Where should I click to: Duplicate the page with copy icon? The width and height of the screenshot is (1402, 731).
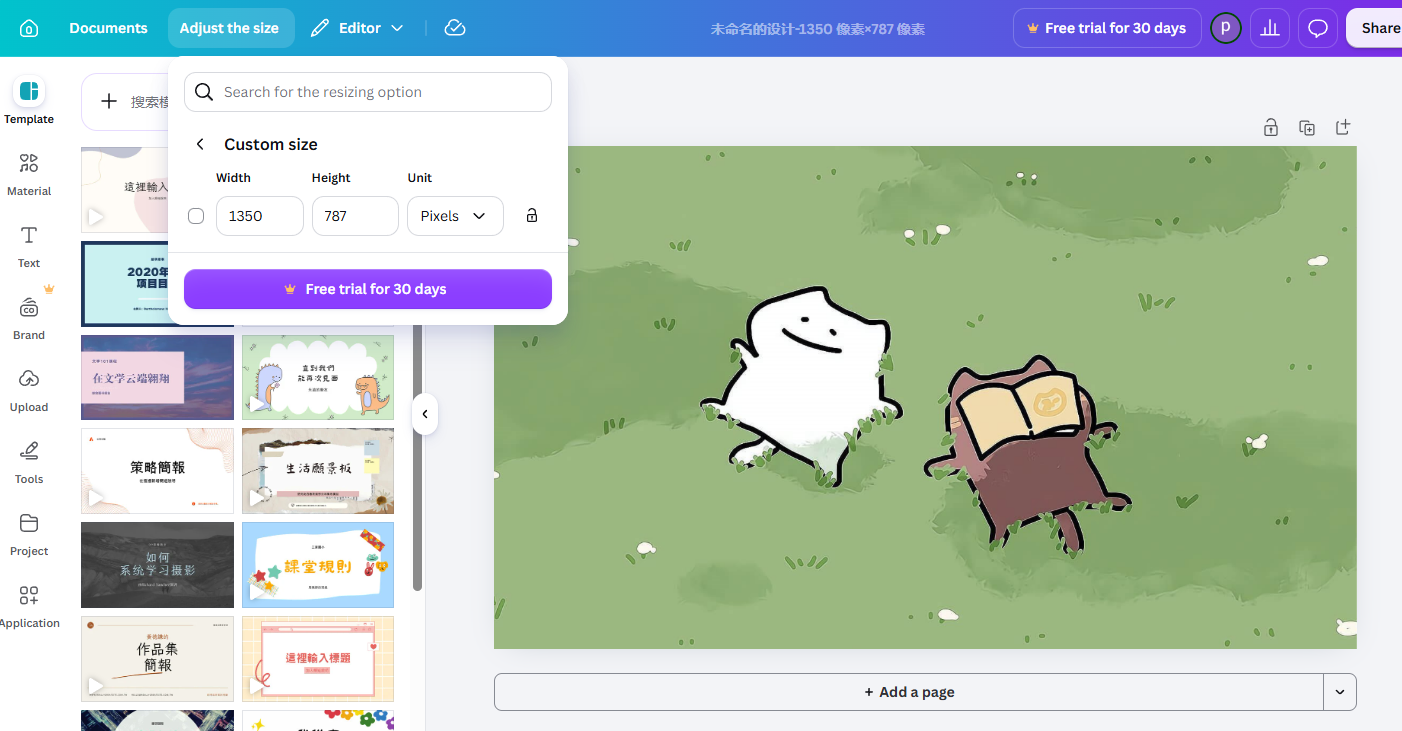coord(1307,127)
